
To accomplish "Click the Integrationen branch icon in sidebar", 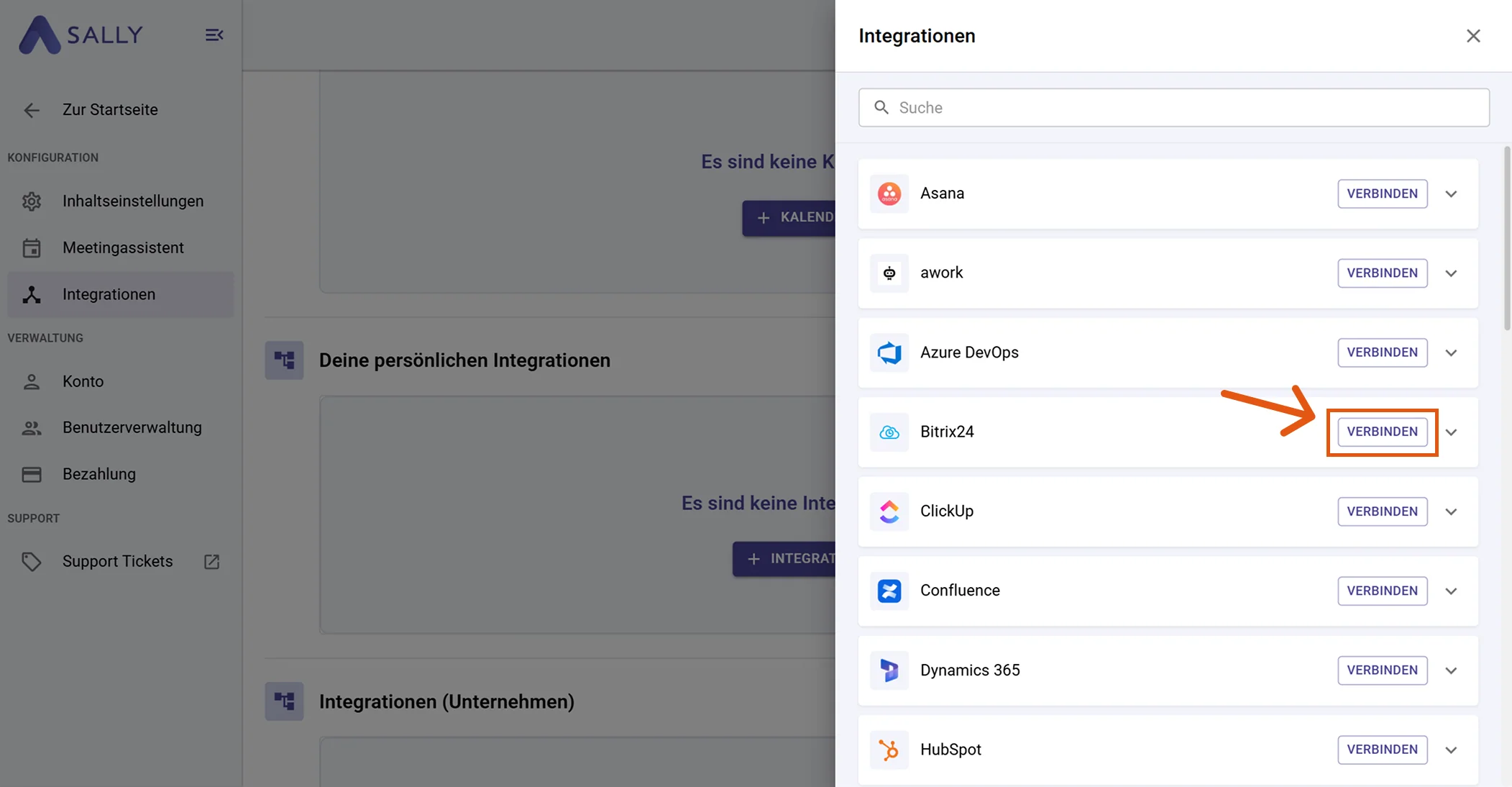I will (x=32, y=294).
